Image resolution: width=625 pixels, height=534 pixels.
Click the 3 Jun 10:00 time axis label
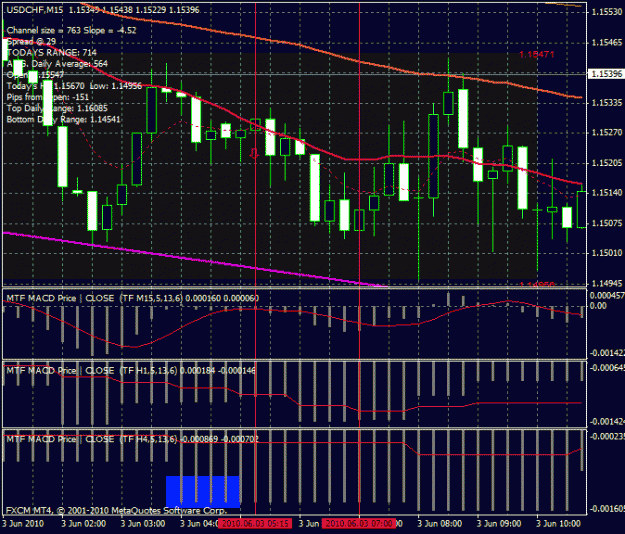558,523
